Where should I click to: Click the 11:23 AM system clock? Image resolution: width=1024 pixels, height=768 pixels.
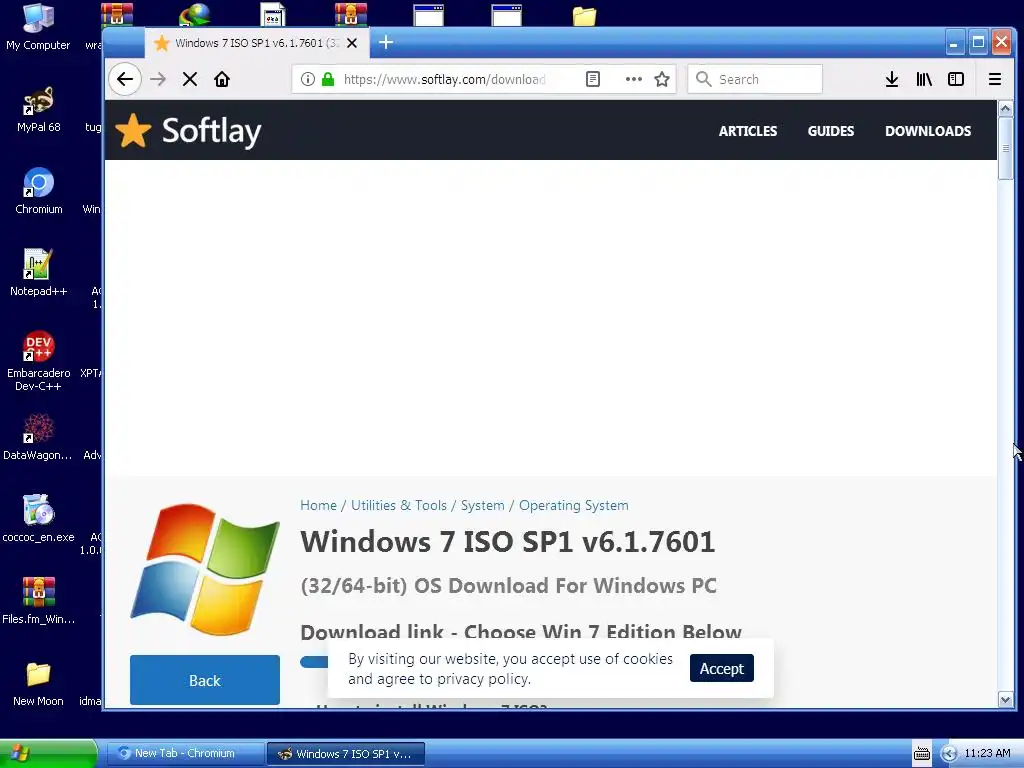[x=987, y=754]
